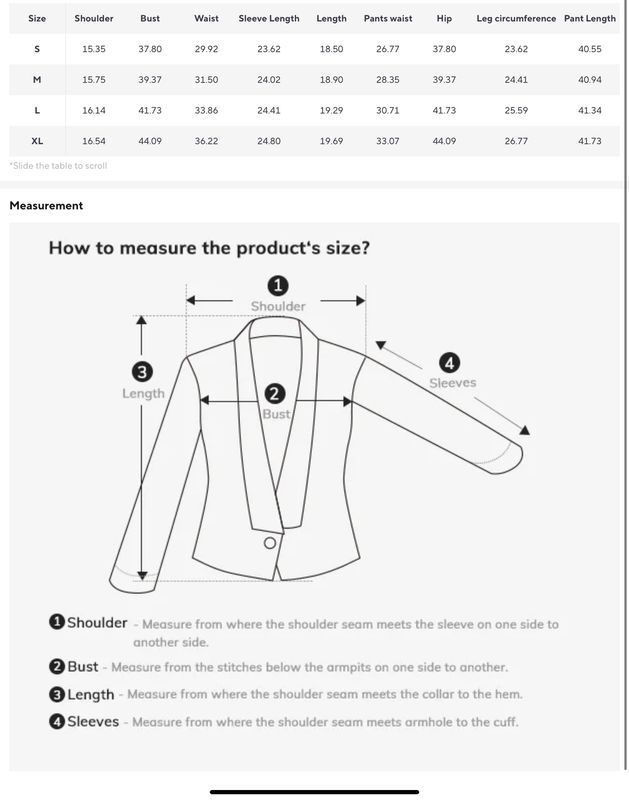This screenshot has height=800, width=629.
Task: Click the bullet 2 icon beside Bust description
Action: click(x=57, y=666)
